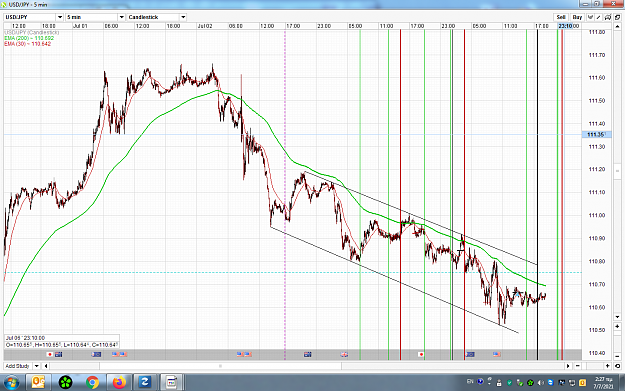Click the vertical zoom minus button
The height and width of the screenshot is (391, 625).
point(617,356)
